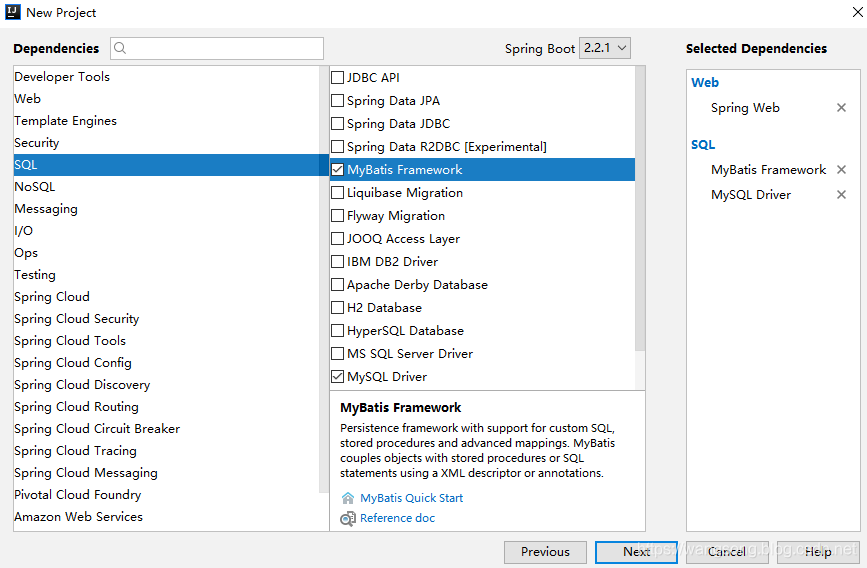867x568 pixels.
Task: Go back with the Previous button
Action: pos(545,552)
